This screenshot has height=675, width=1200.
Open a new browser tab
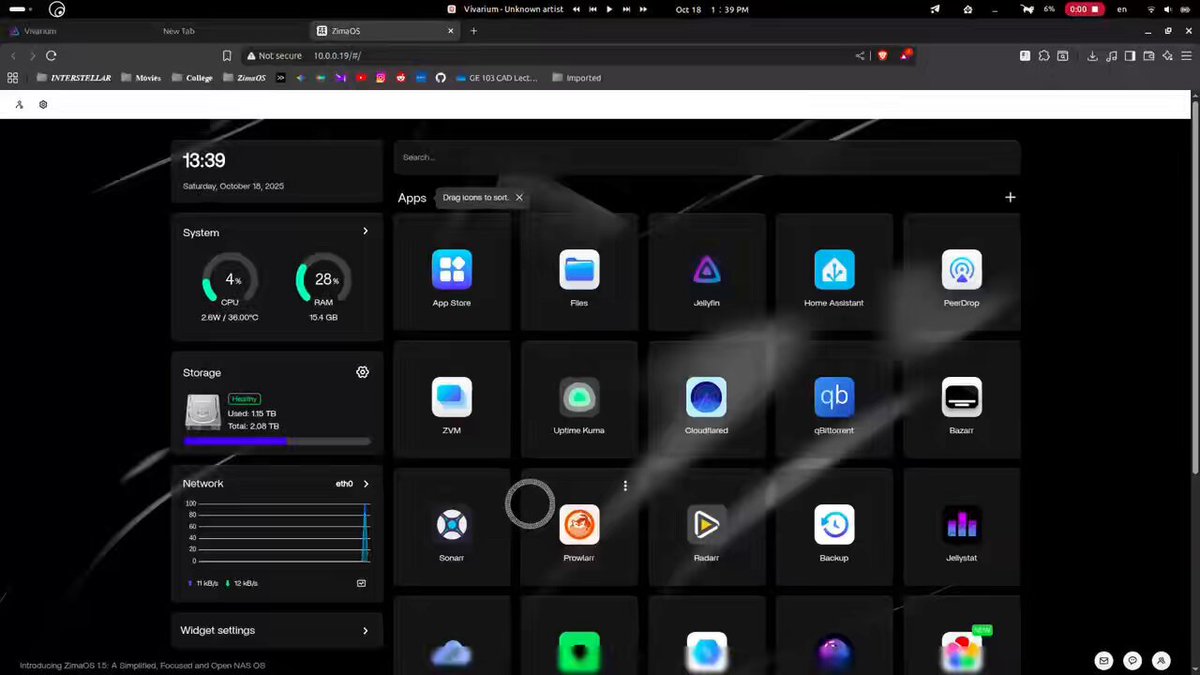(473, 31)
